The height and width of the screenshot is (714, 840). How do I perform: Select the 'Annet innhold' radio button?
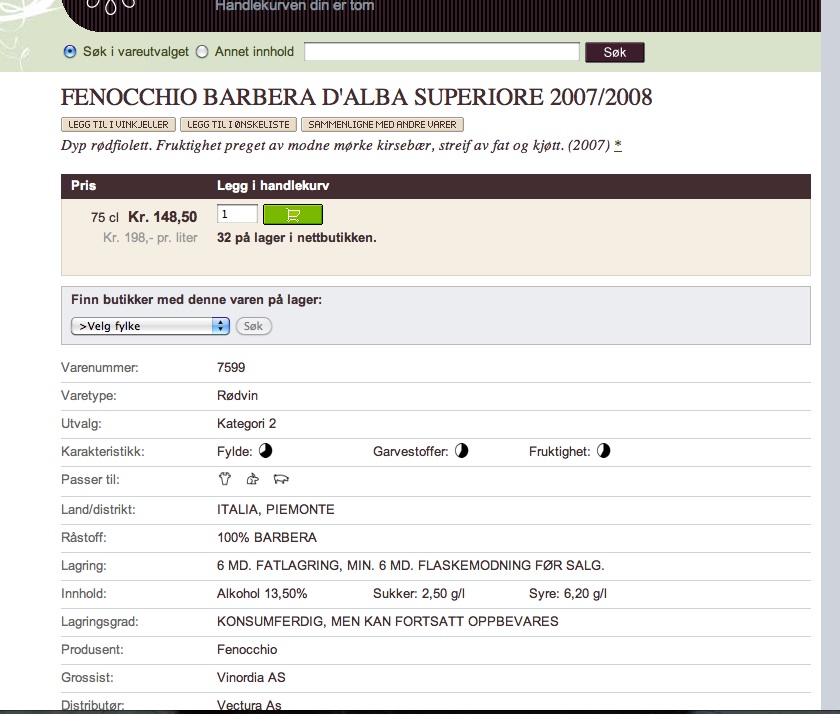(202, 52)
